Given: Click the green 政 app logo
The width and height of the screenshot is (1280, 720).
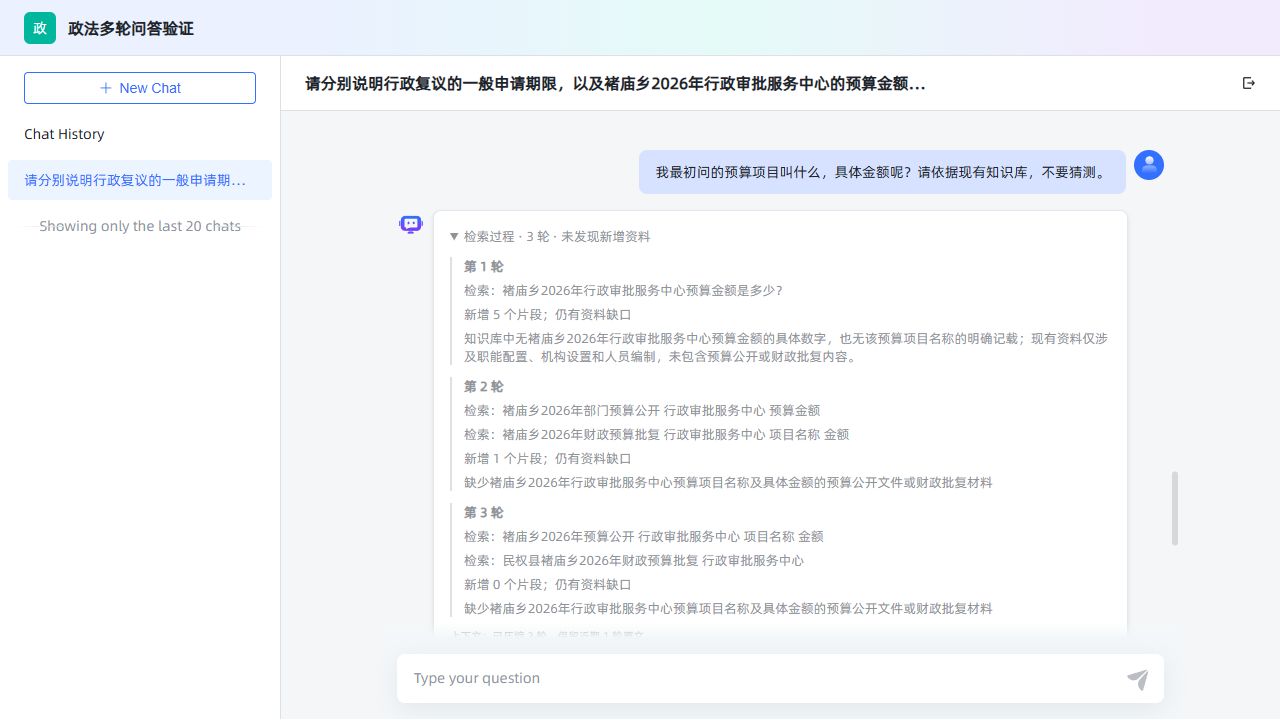Looking at the screenshot, I should [x=40, y=28].
